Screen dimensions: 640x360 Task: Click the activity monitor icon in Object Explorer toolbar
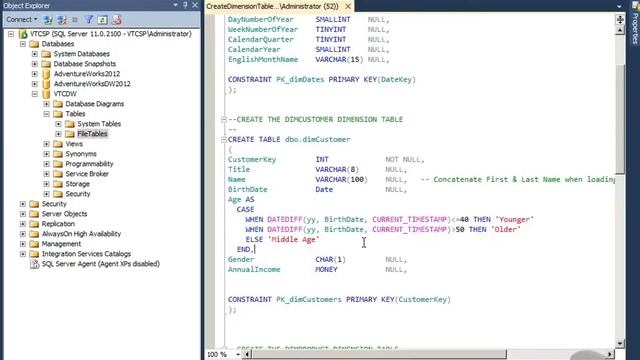pyautogui.click(x=117, y=20)
